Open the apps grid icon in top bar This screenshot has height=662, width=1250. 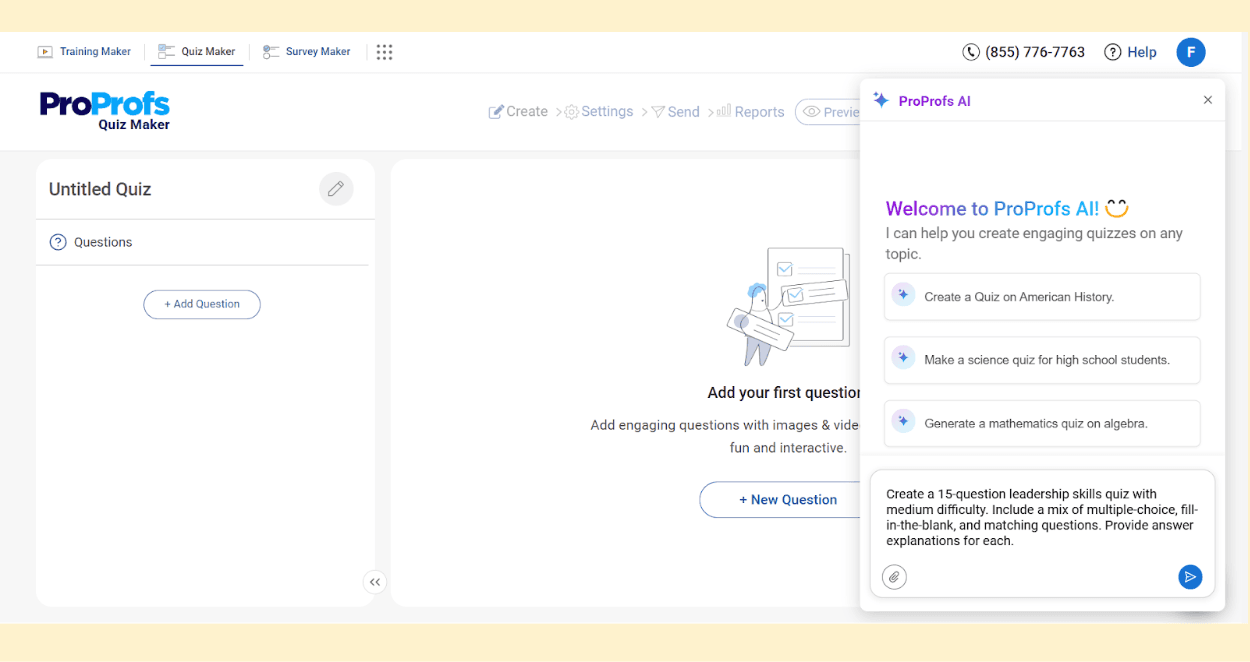click(x=384, y=52)
